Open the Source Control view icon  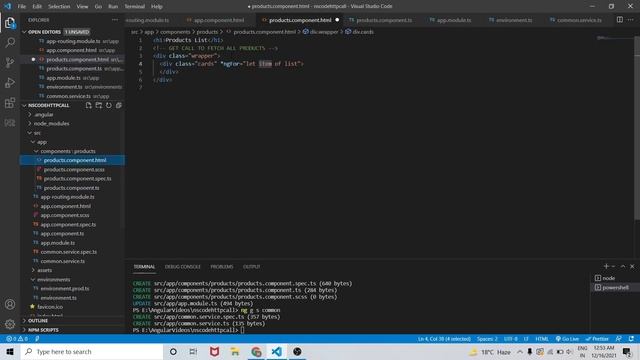tap(10, 62)
